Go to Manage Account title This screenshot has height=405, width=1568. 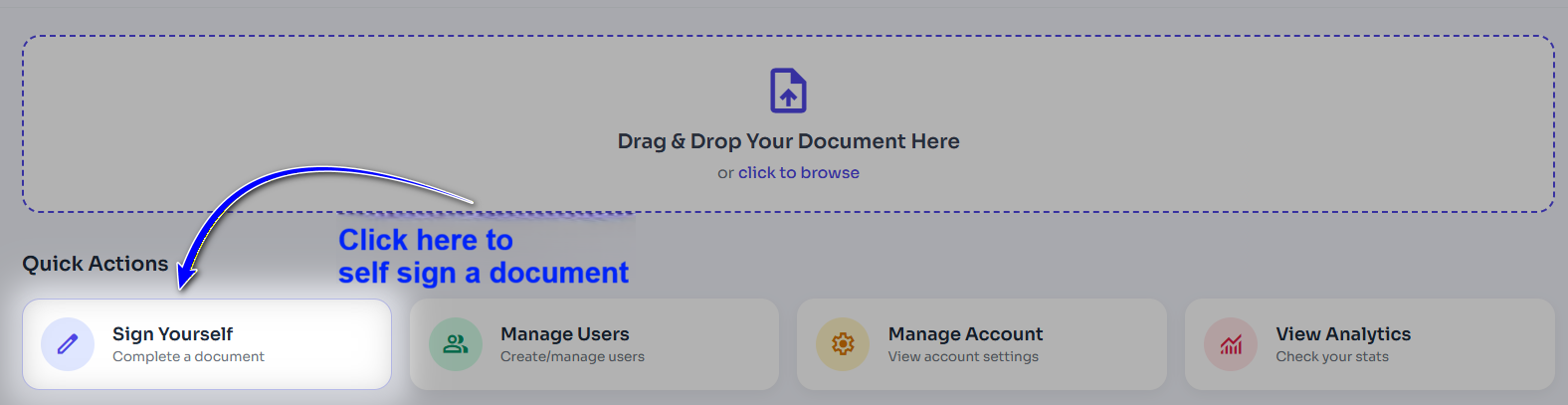coord(965,334)
